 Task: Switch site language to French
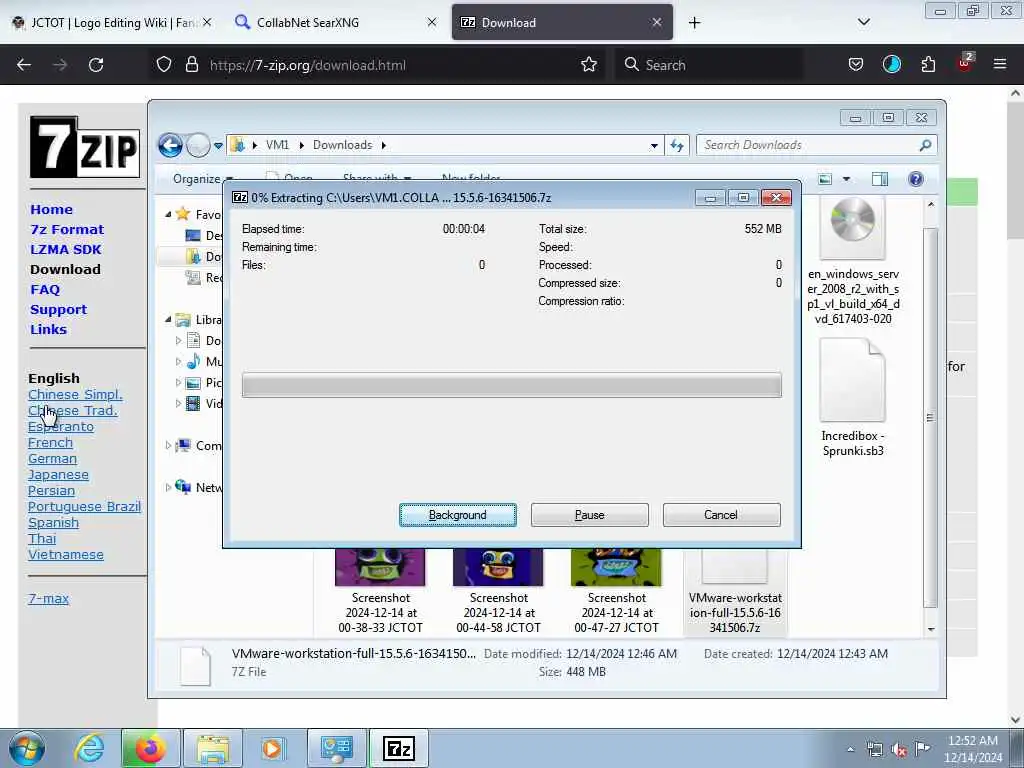coord(50,443)
